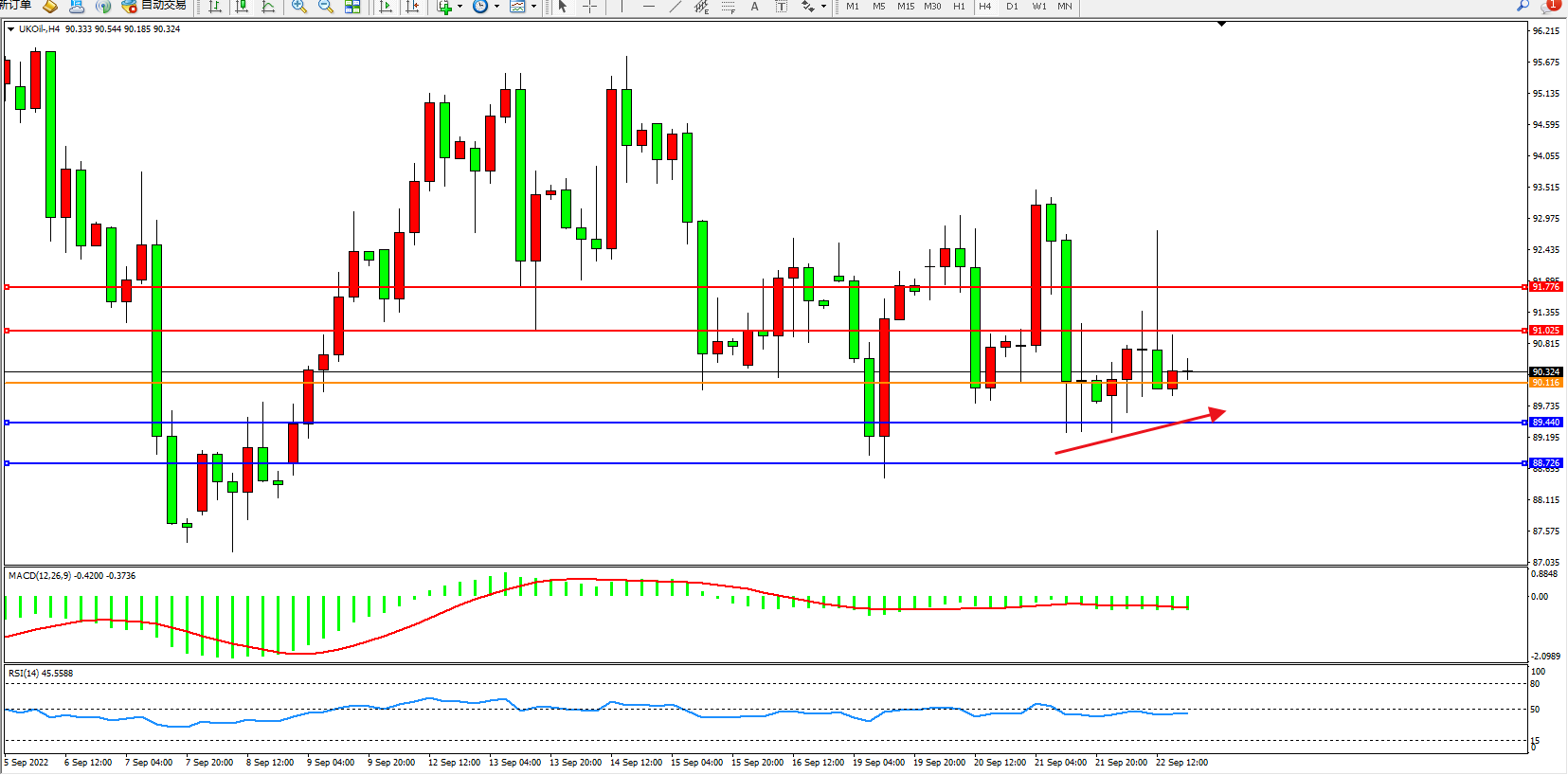Click the red 91.776 price level label
This screenshot has height=775, width=1568.
(x=1545, y=287)
